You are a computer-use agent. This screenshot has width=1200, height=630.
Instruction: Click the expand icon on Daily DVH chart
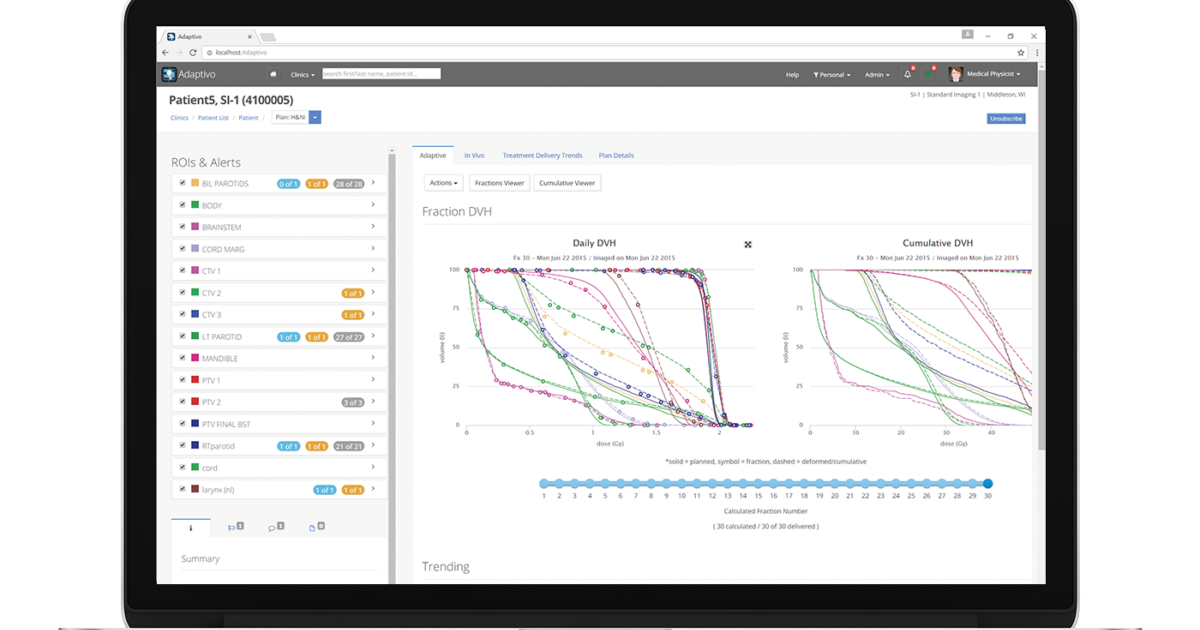748,244
